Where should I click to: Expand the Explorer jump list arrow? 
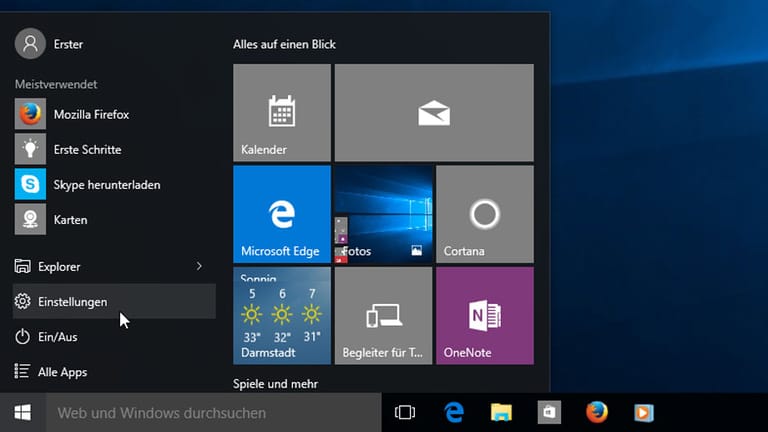pyautogui.click(x=199, y=266)
